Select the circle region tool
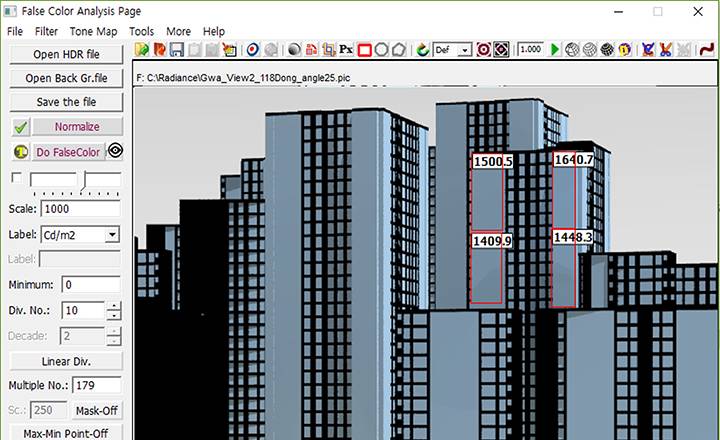This screenshot has height=440, width=720. click(x=382, y=49)
